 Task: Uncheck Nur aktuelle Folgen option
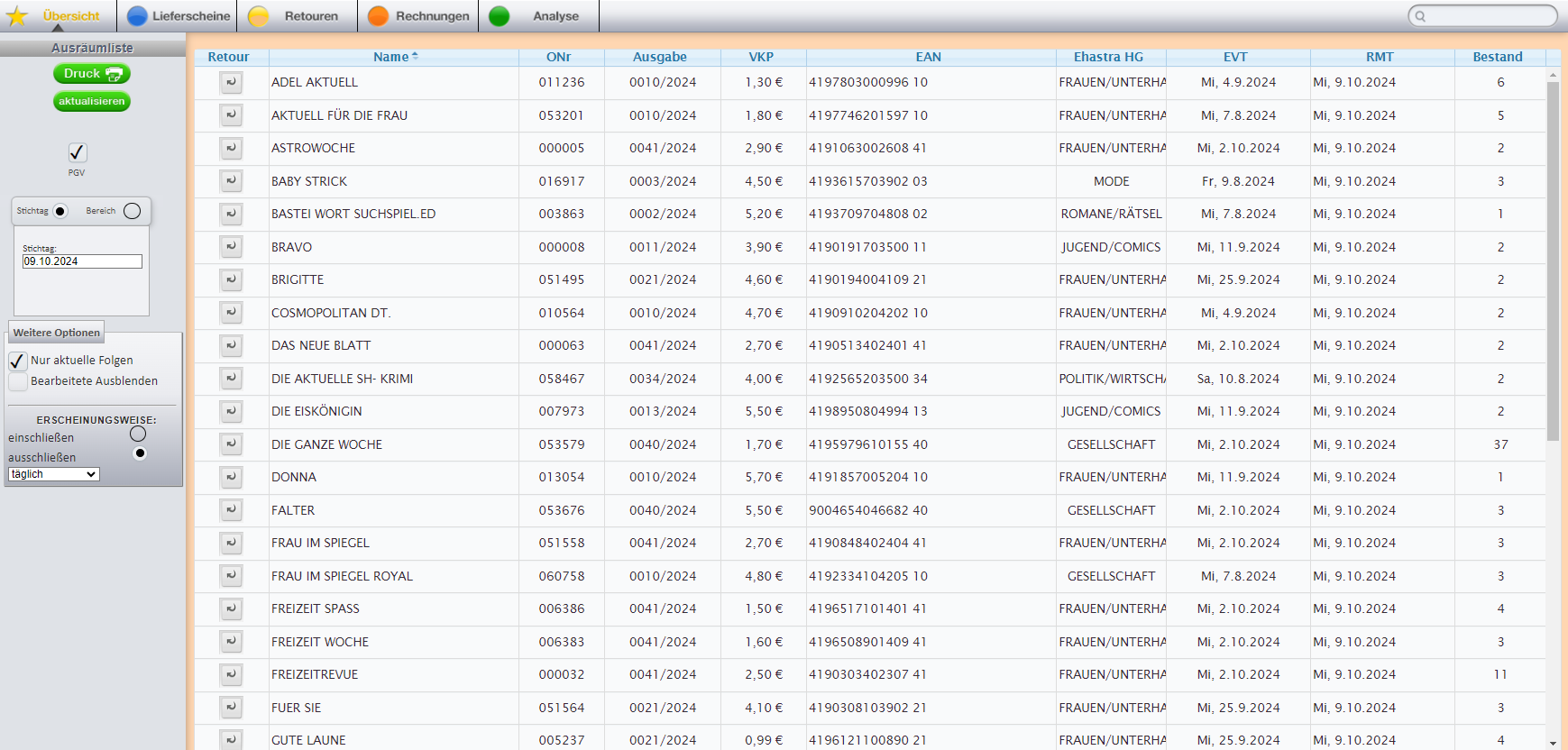(18, 361)
